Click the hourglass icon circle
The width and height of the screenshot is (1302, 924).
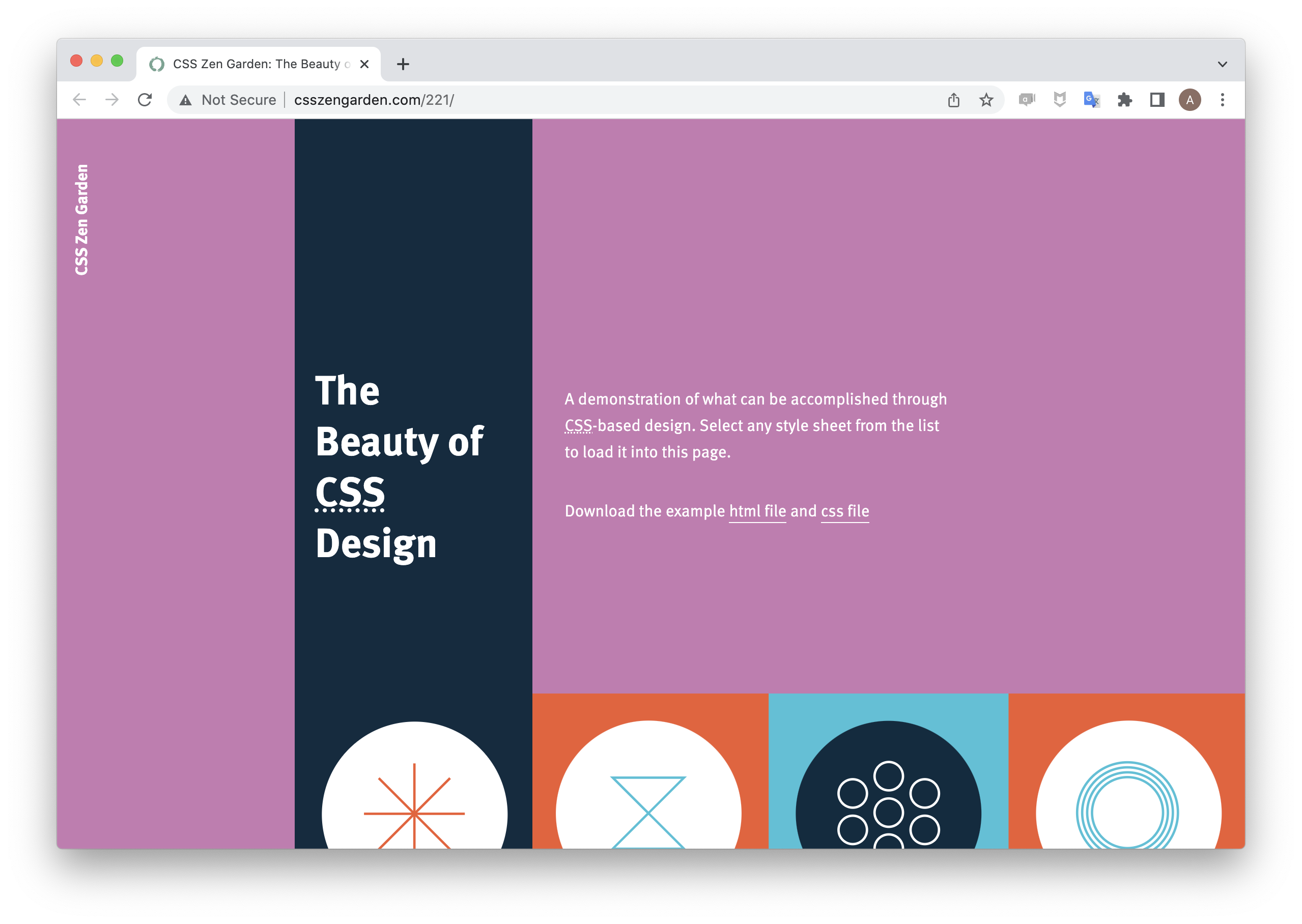648,797
